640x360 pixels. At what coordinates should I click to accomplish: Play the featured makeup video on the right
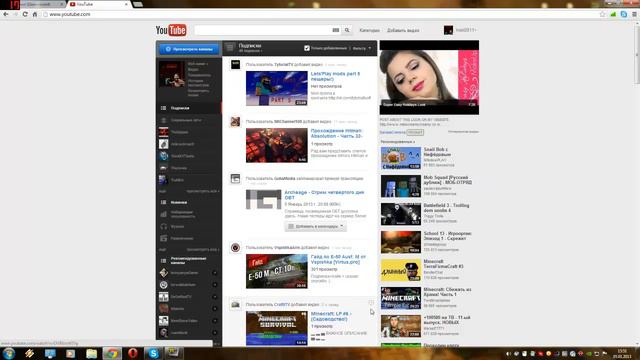click(x=429, y=78)
